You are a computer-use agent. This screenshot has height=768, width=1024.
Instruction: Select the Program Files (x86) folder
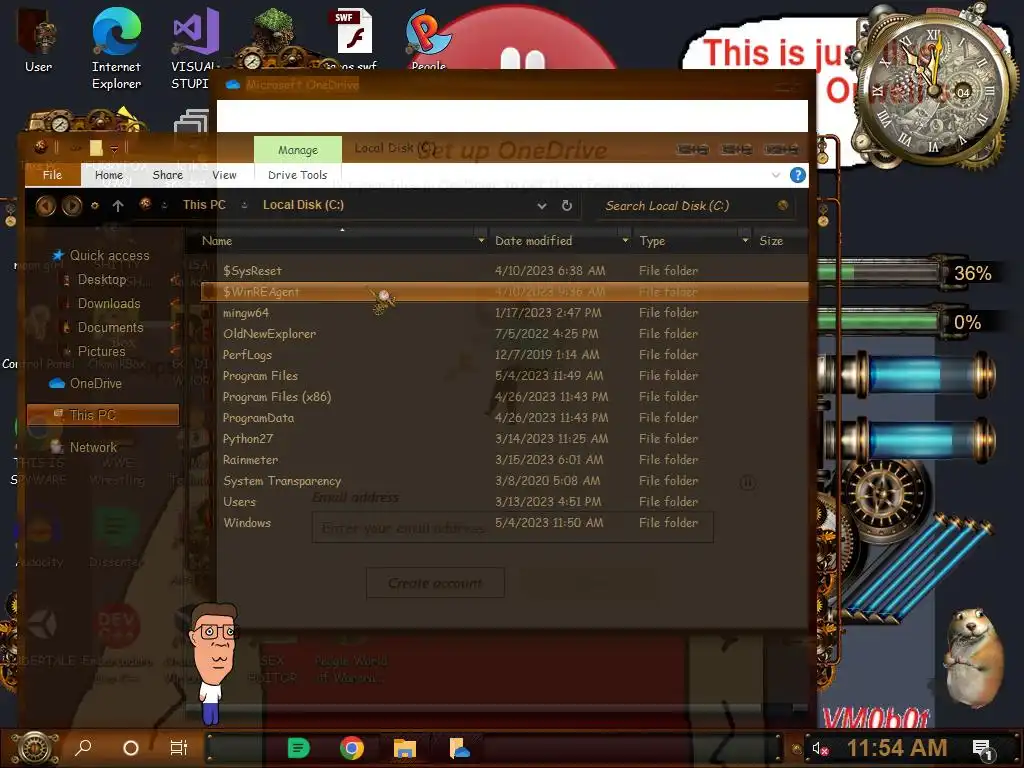click(x=504, y=396)
